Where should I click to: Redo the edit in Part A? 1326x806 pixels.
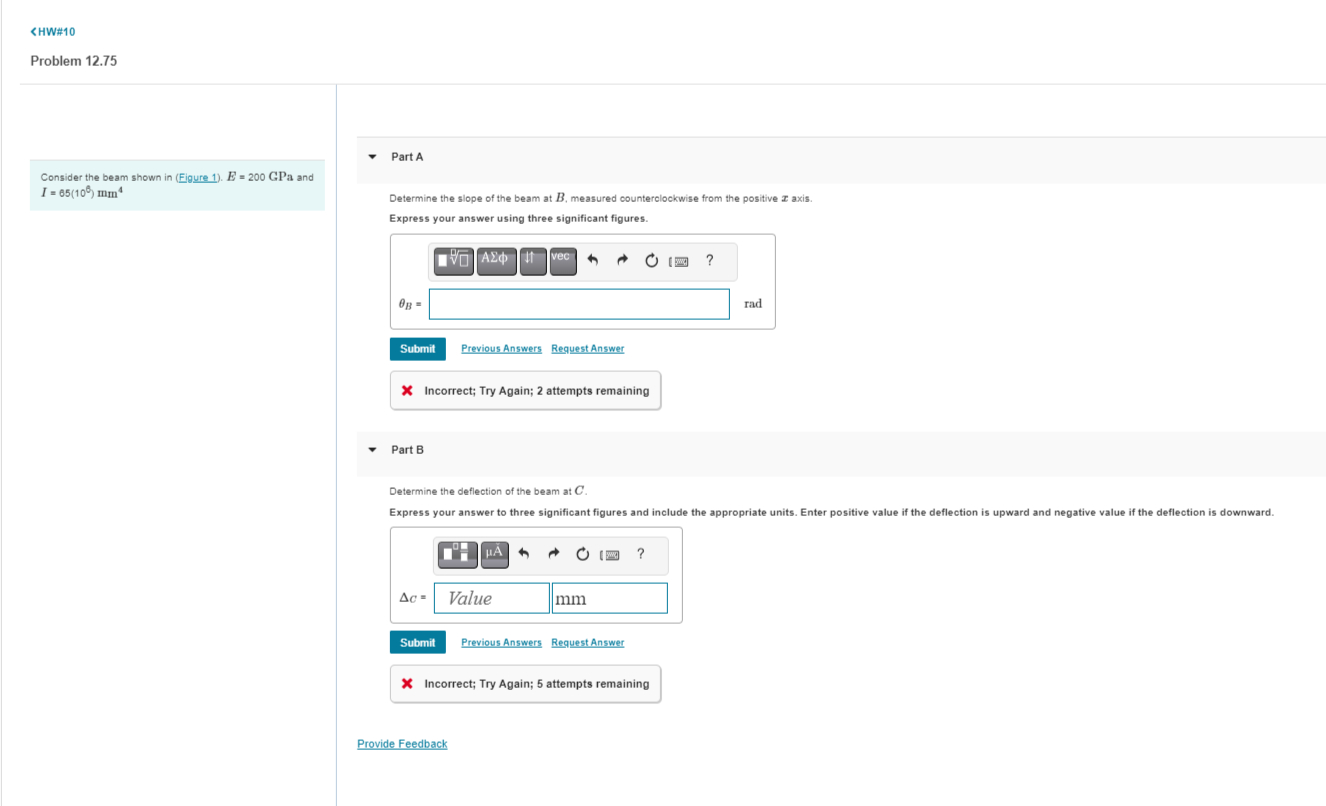click(622, 261)
